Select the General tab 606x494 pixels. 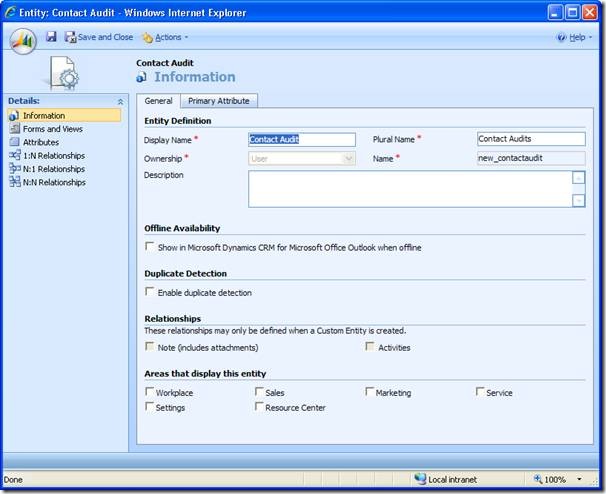(x=159, y=100)
